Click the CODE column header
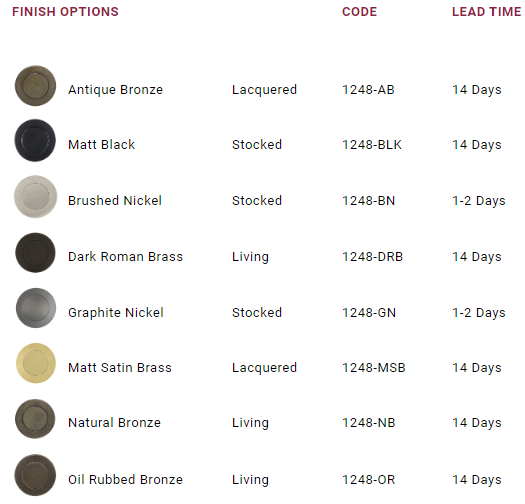 tap(360, 12)
